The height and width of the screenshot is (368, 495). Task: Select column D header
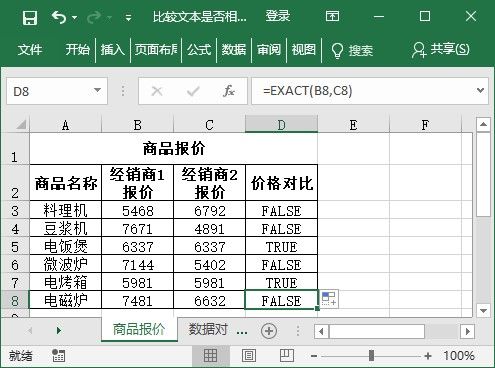(281, 125)
